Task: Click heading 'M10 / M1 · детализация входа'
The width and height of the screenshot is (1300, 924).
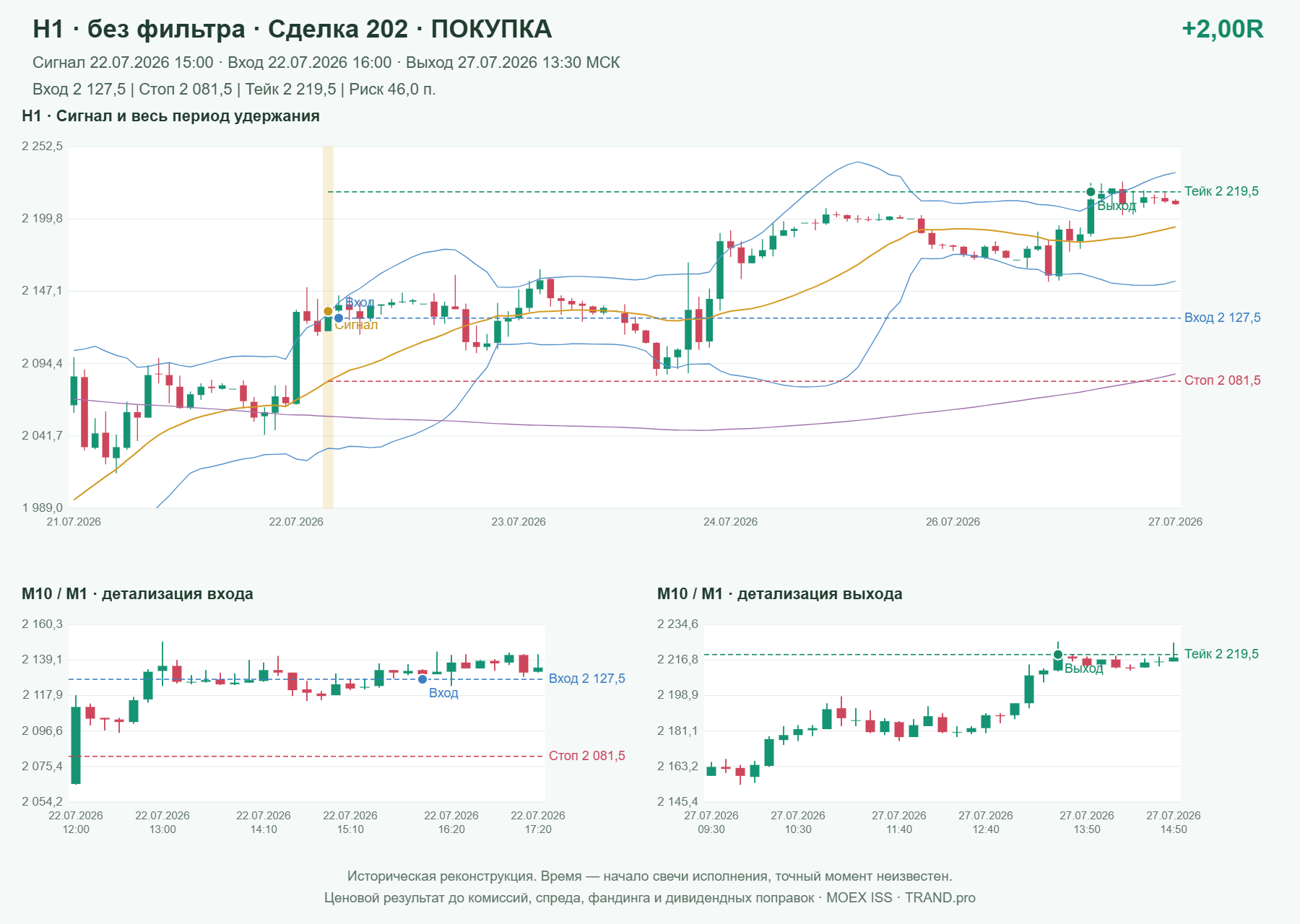Action: tap(137, 594)
